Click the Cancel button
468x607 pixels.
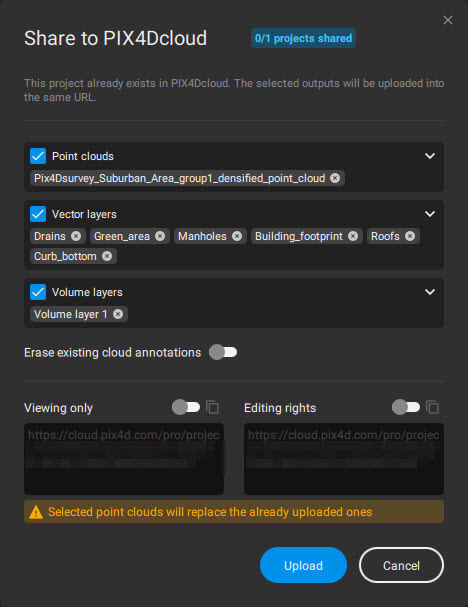[401, 565]
